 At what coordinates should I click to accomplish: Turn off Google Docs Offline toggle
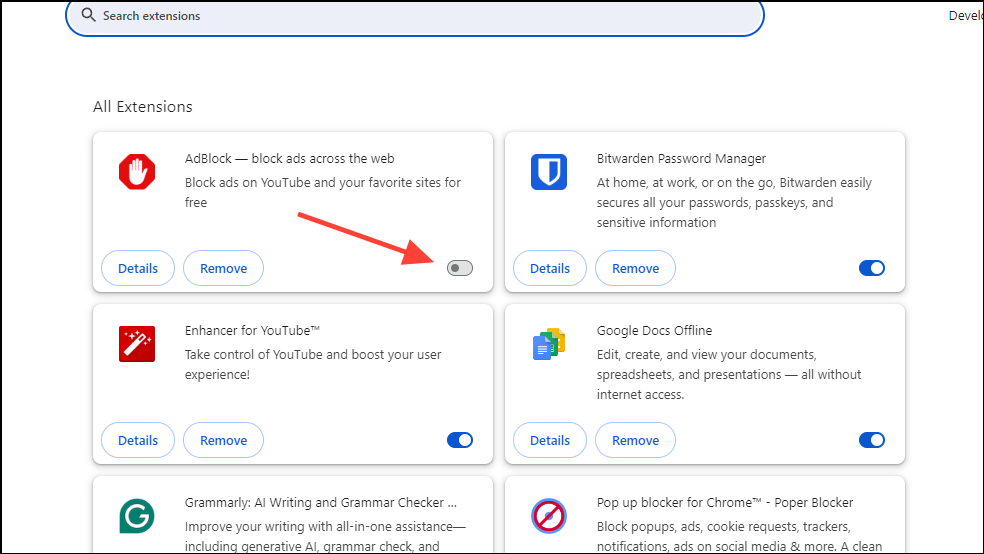(x=872, y=440)
